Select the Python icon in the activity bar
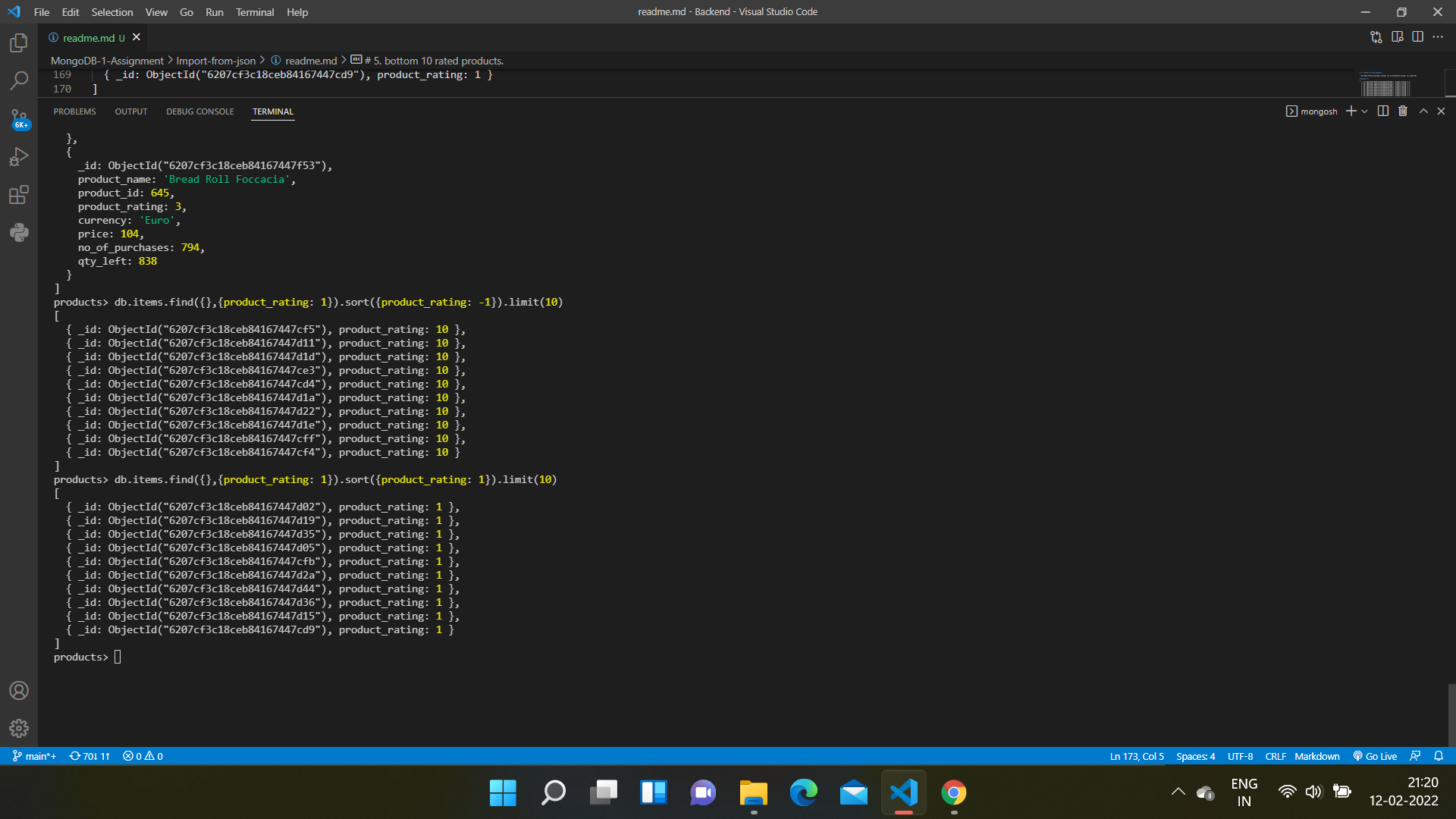The image size is (1456, 819). pos(18,232)
